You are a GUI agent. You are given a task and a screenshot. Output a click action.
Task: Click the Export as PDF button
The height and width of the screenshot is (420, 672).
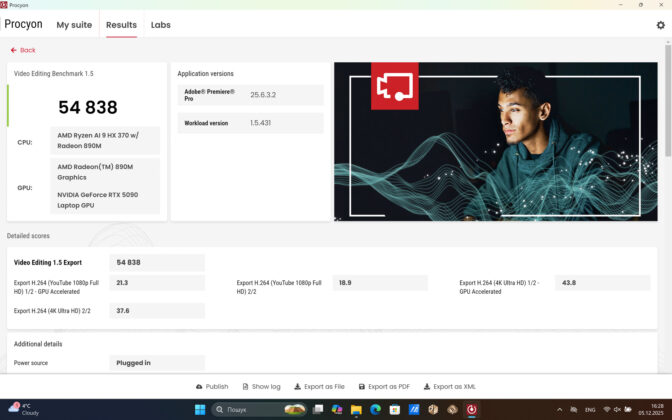(x=384, y=387)
